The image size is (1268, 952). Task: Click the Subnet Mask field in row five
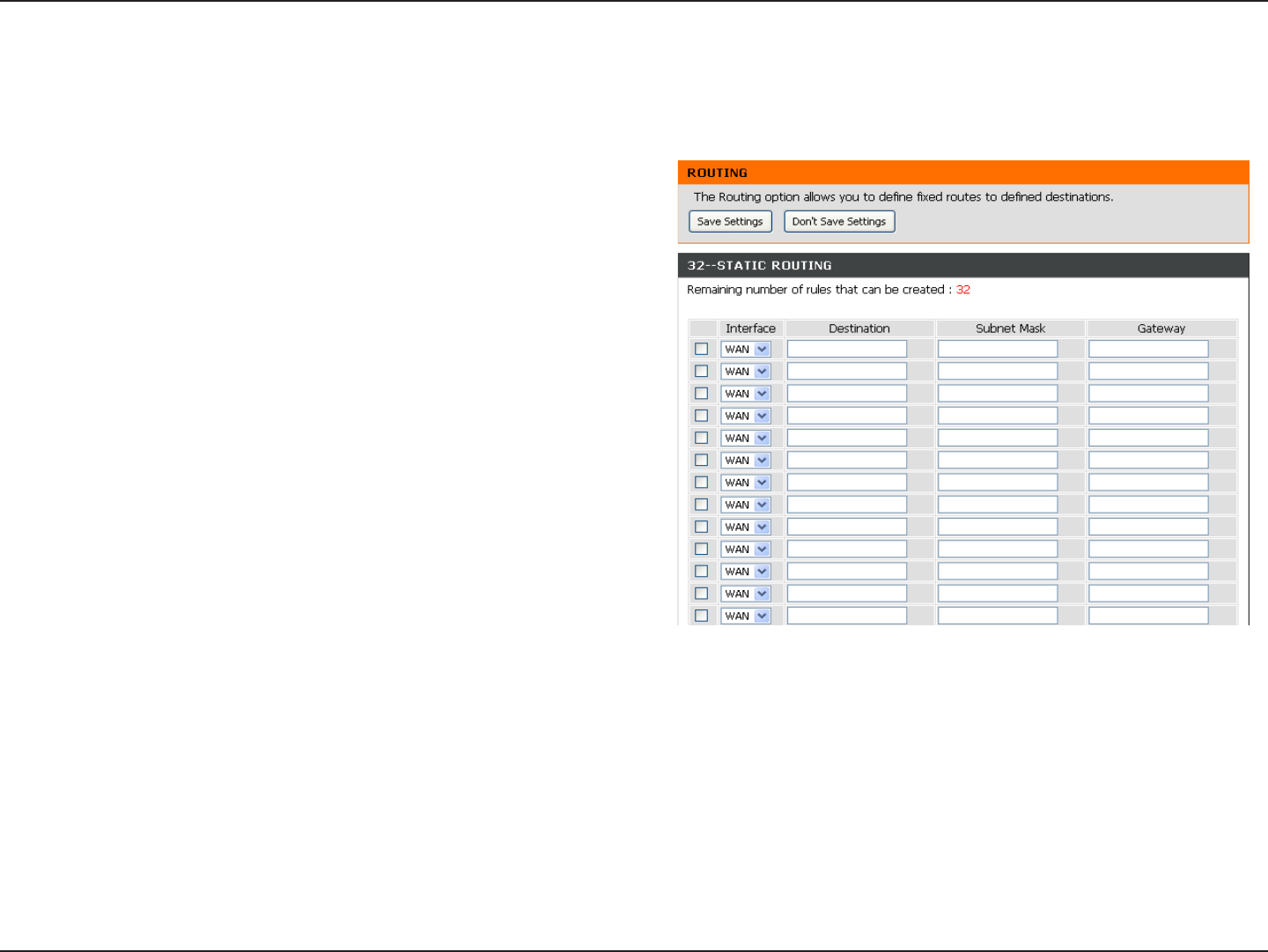[998, 438]
